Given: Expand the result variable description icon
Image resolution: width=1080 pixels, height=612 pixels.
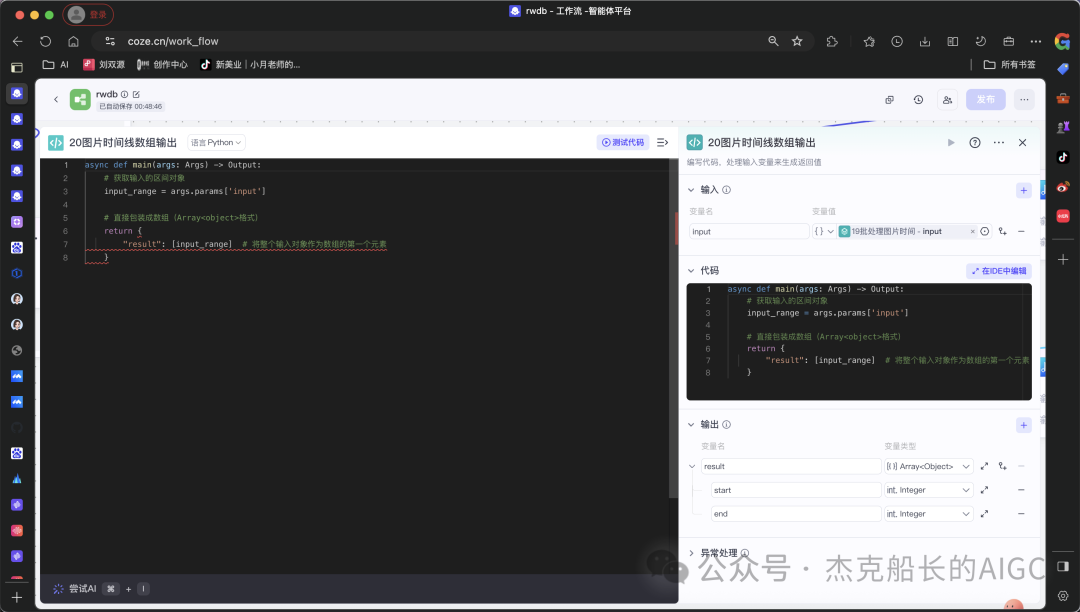Looking at the screenshot, I should pyautogui.click(x=984, y=466).
